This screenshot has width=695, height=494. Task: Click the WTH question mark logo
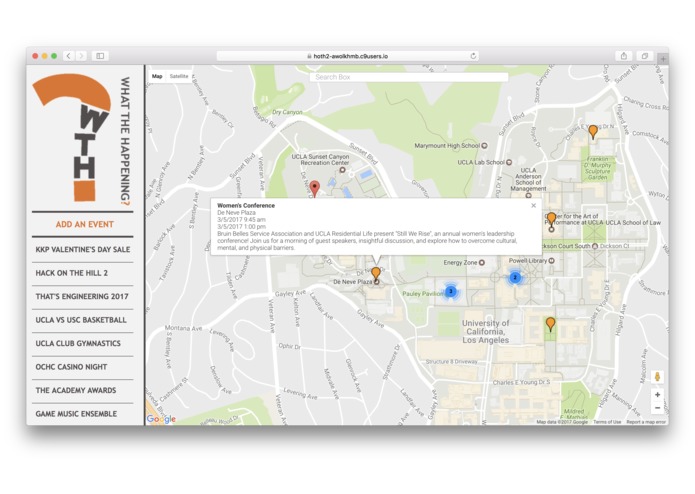tap(72, 138)
